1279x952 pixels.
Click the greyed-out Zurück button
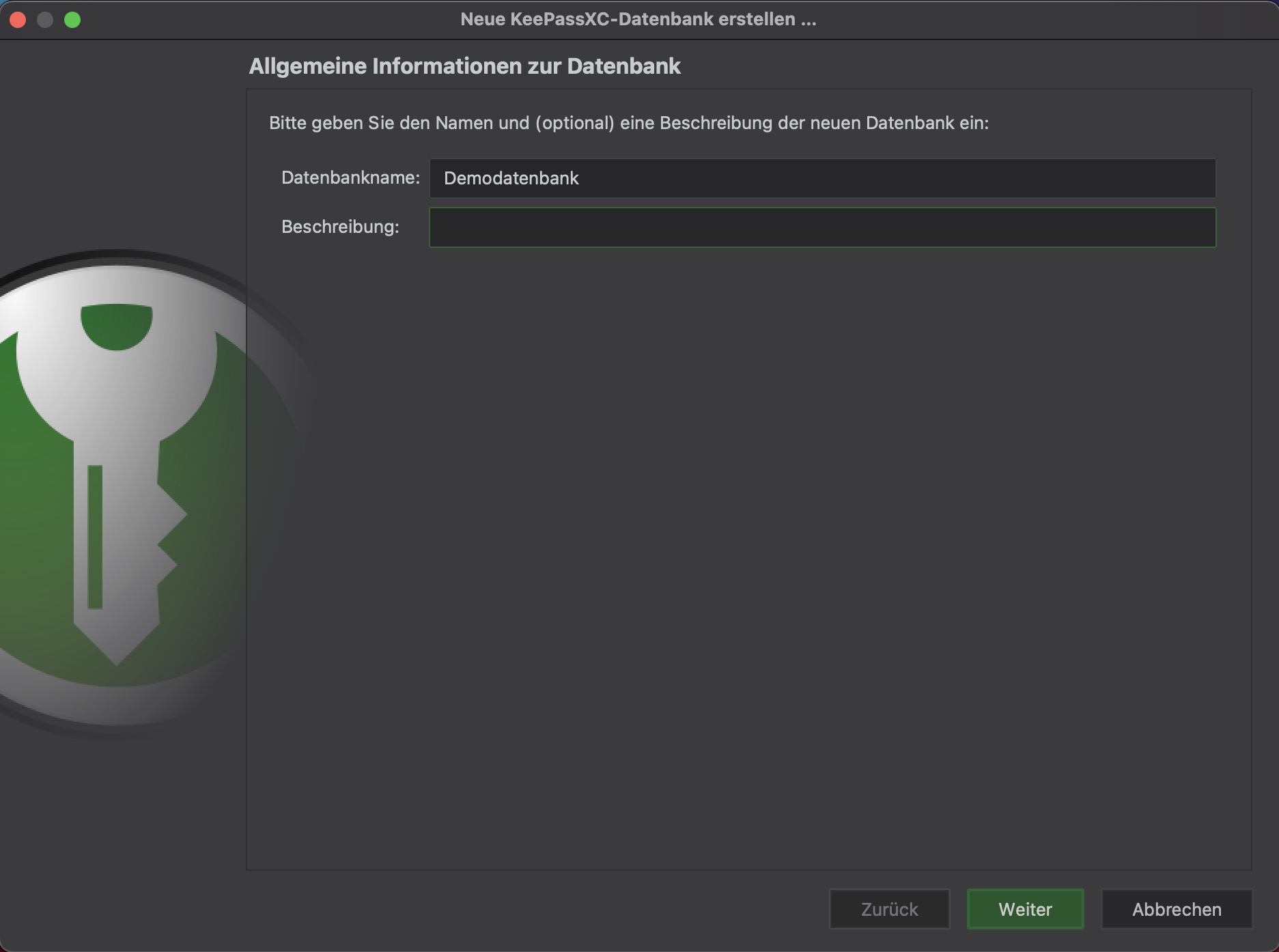[888, 909]
